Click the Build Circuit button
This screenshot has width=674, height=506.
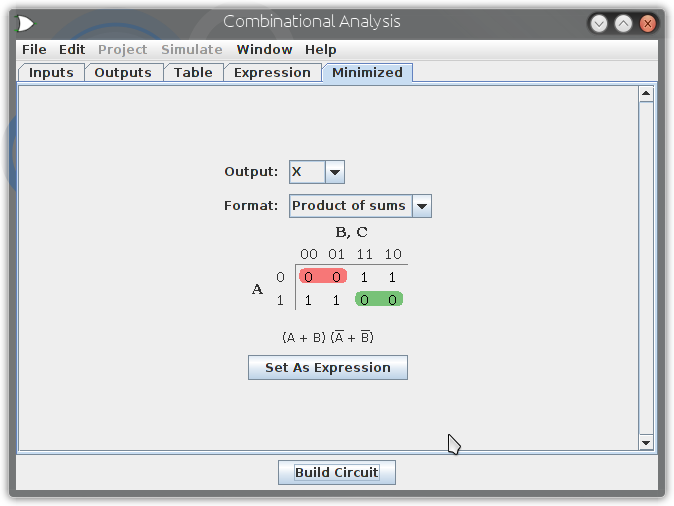tap(337, 472)
